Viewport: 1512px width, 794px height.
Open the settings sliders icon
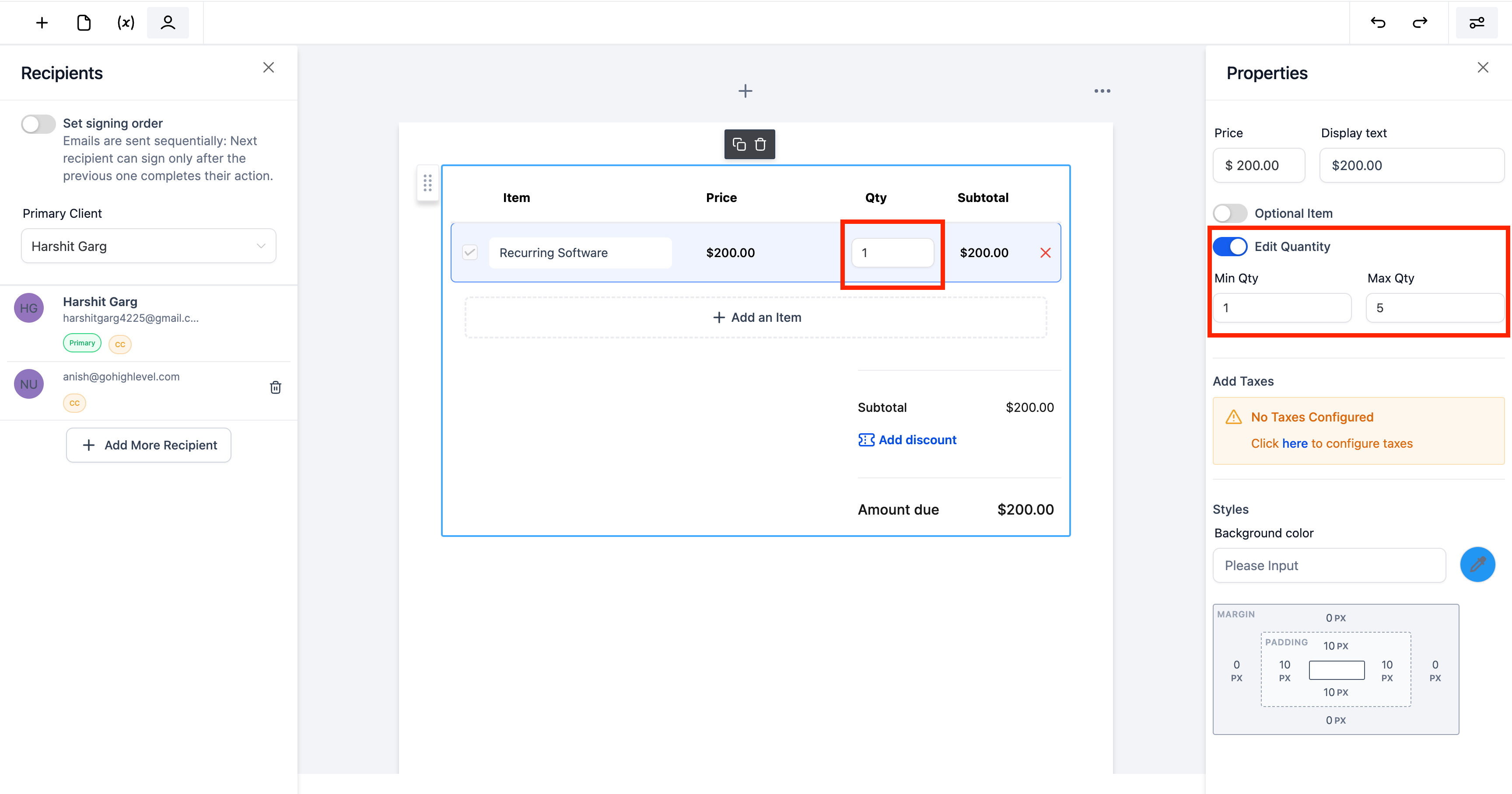(1476, 23)
